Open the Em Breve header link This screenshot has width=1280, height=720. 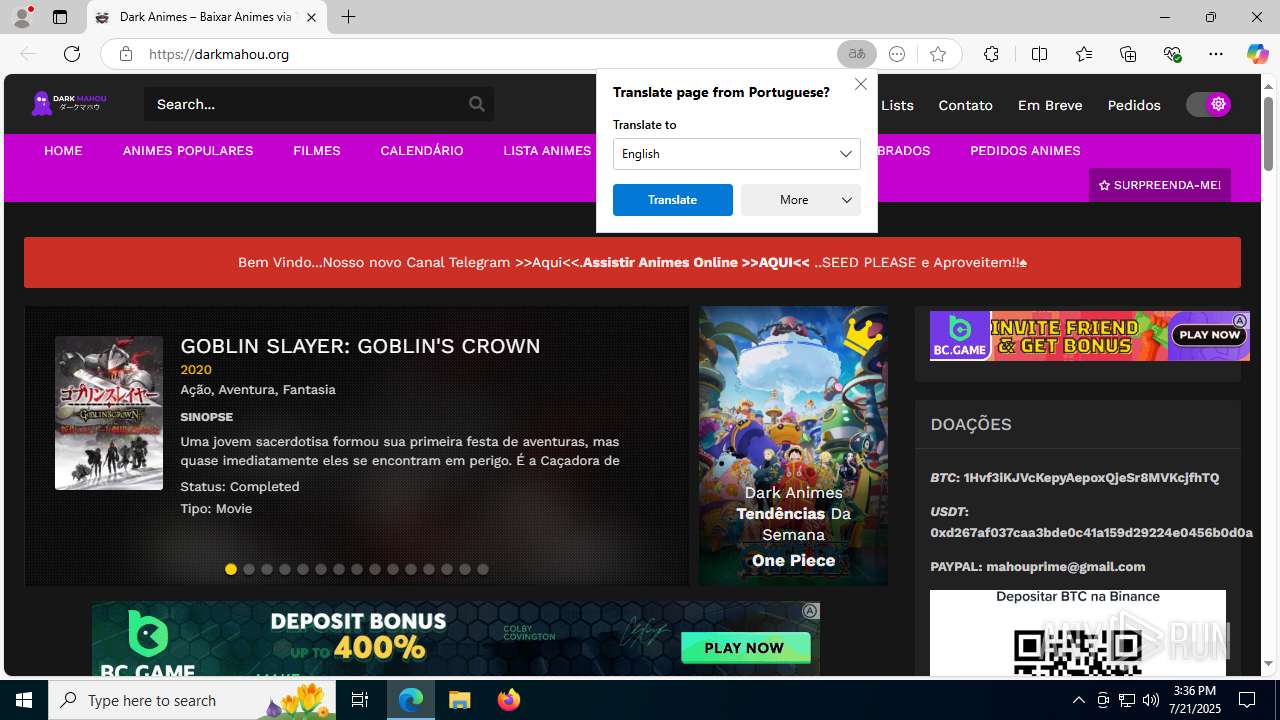1050,105
